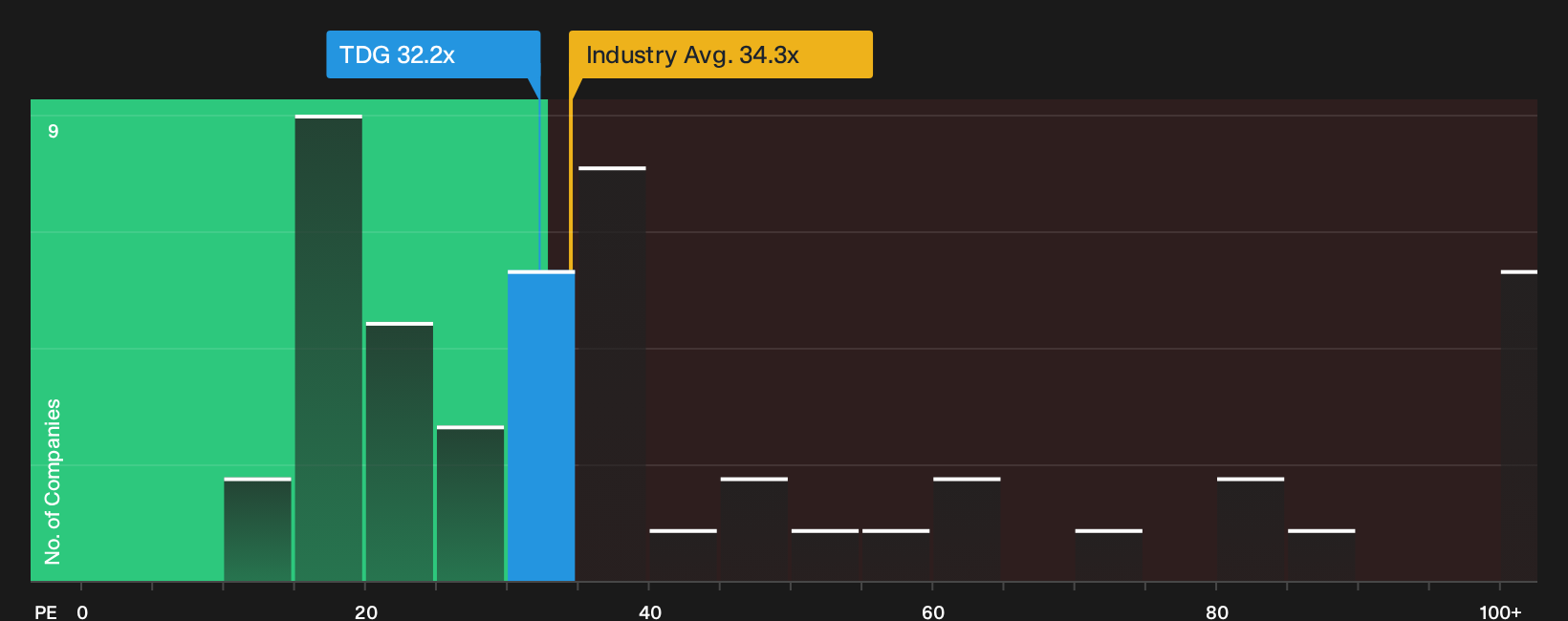Select the bar in the 20-25 PE range
Screen dimensions: 1568x621
(x=400, y=452)
